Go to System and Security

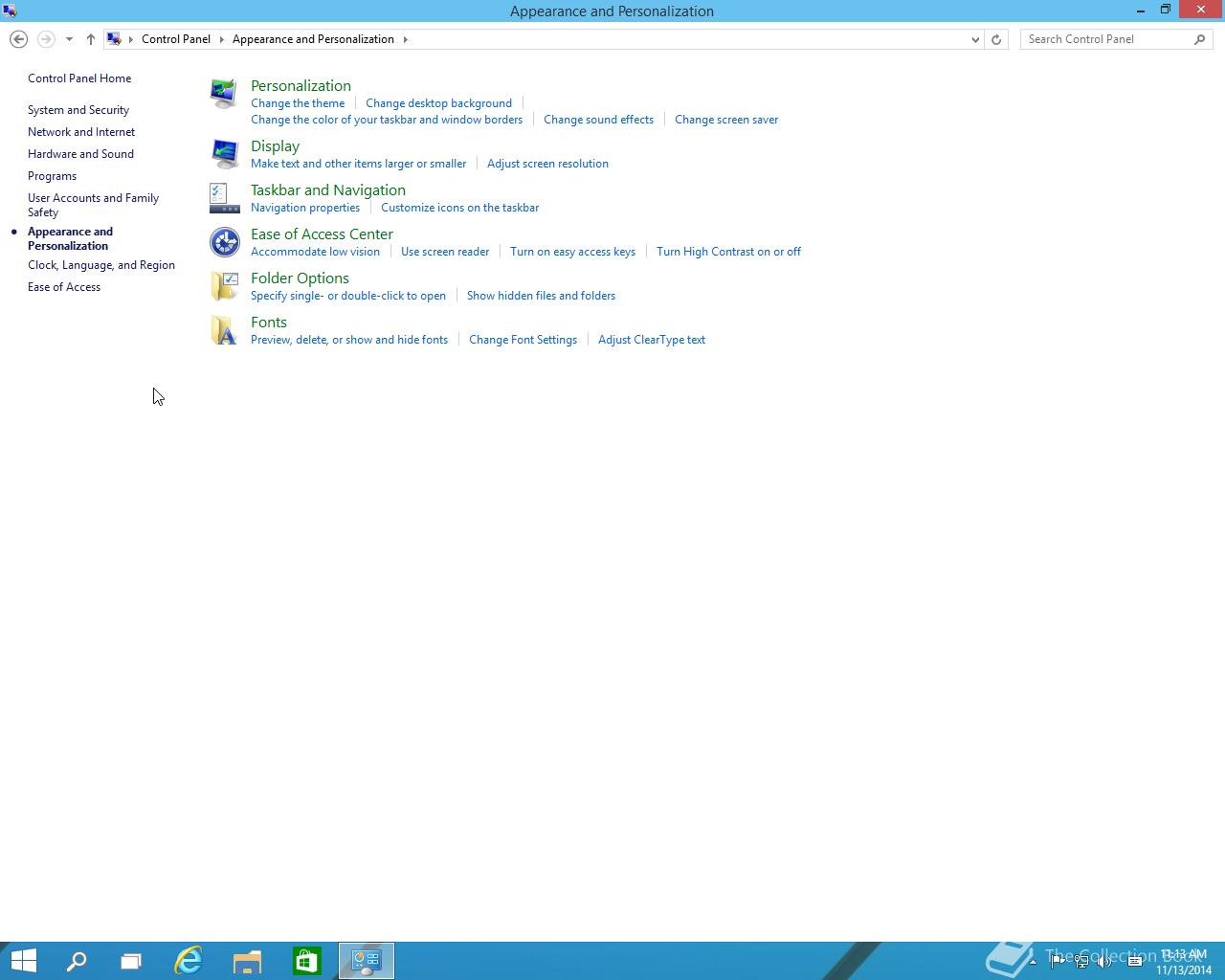78,110
